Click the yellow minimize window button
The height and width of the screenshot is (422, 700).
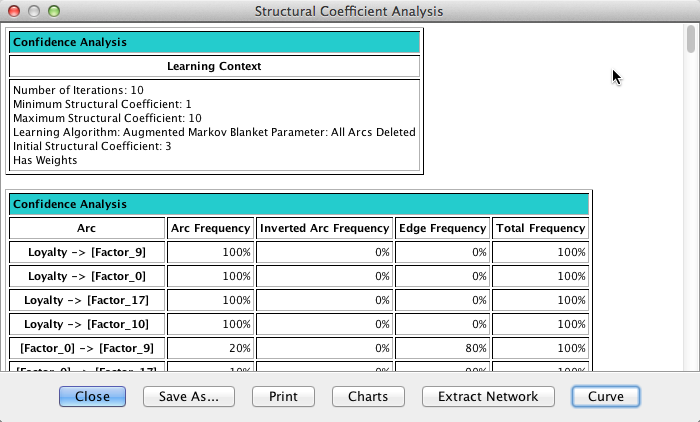point(34,11)
